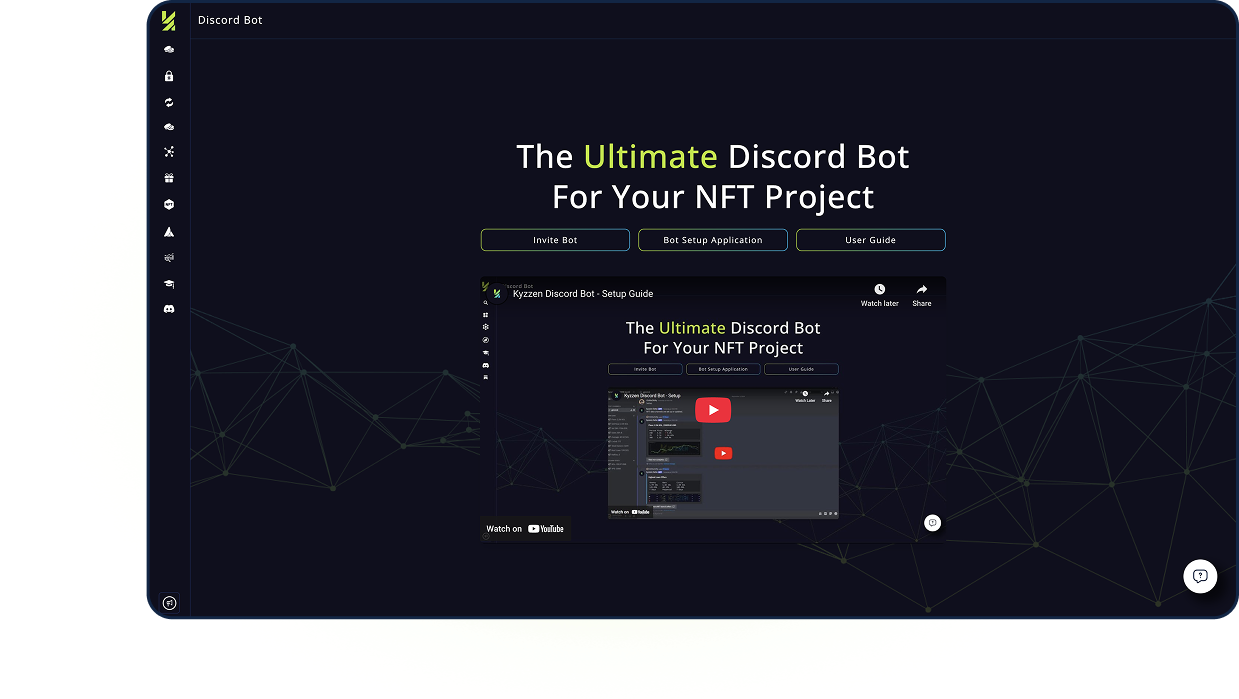Viewport: 1239px width, 699px height.
Task: Click the Watch on YouTube link
Action: 525,529
